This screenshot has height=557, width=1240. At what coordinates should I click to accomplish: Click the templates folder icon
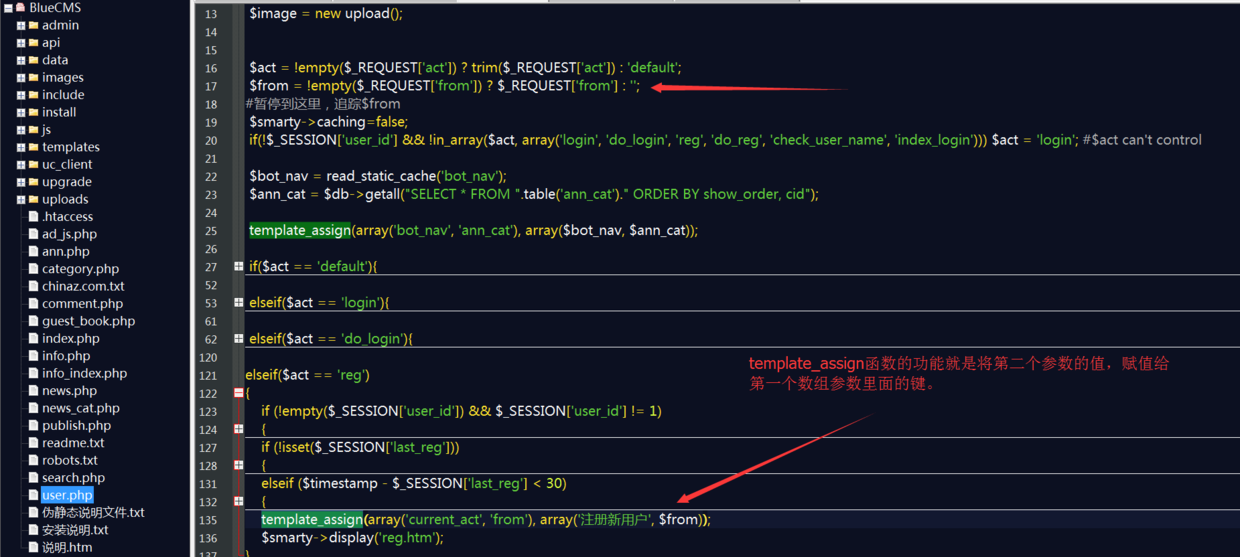click(33, 147)
